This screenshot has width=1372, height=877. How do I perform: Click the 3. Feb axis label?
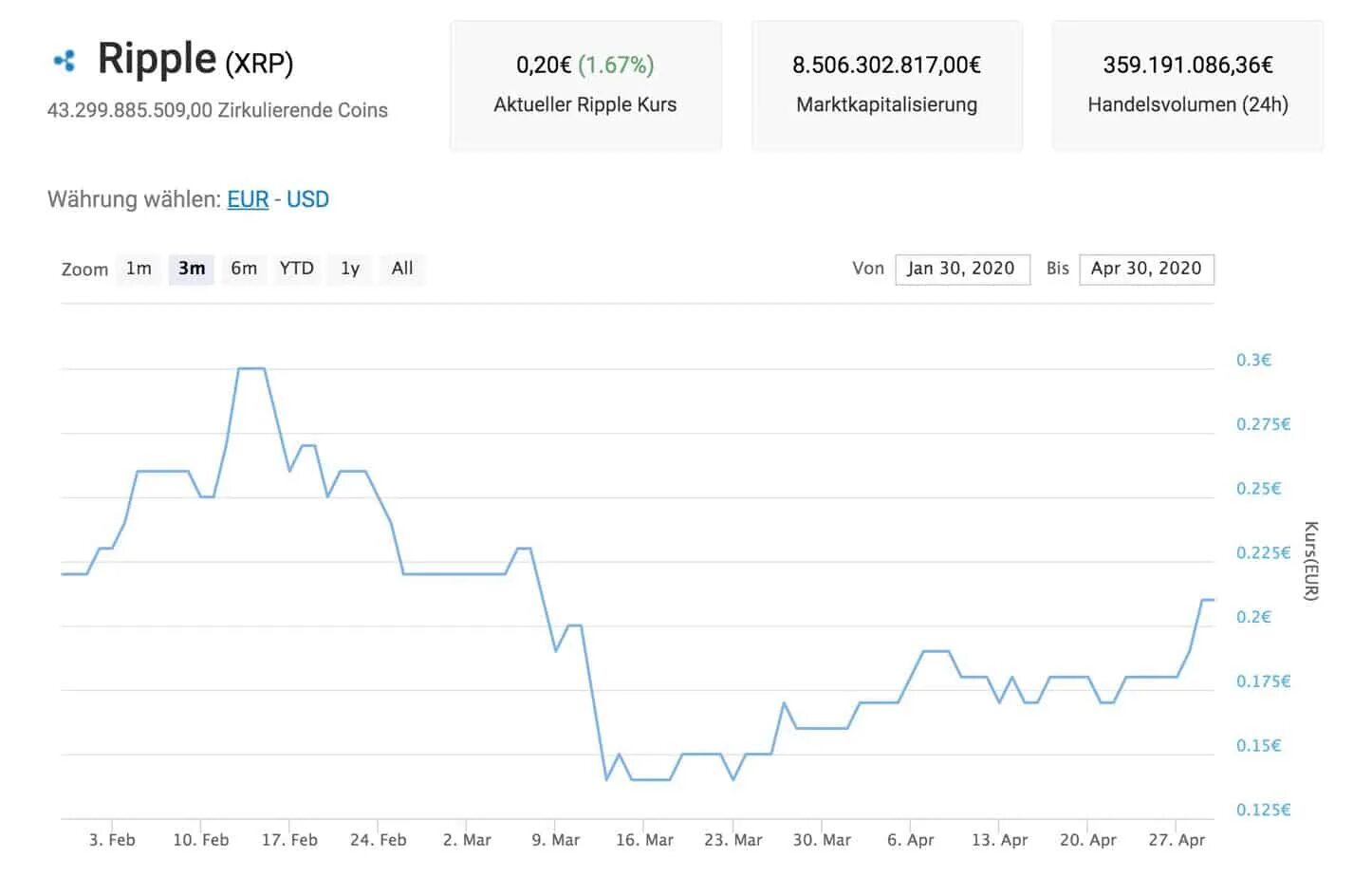tap(112, 840)
